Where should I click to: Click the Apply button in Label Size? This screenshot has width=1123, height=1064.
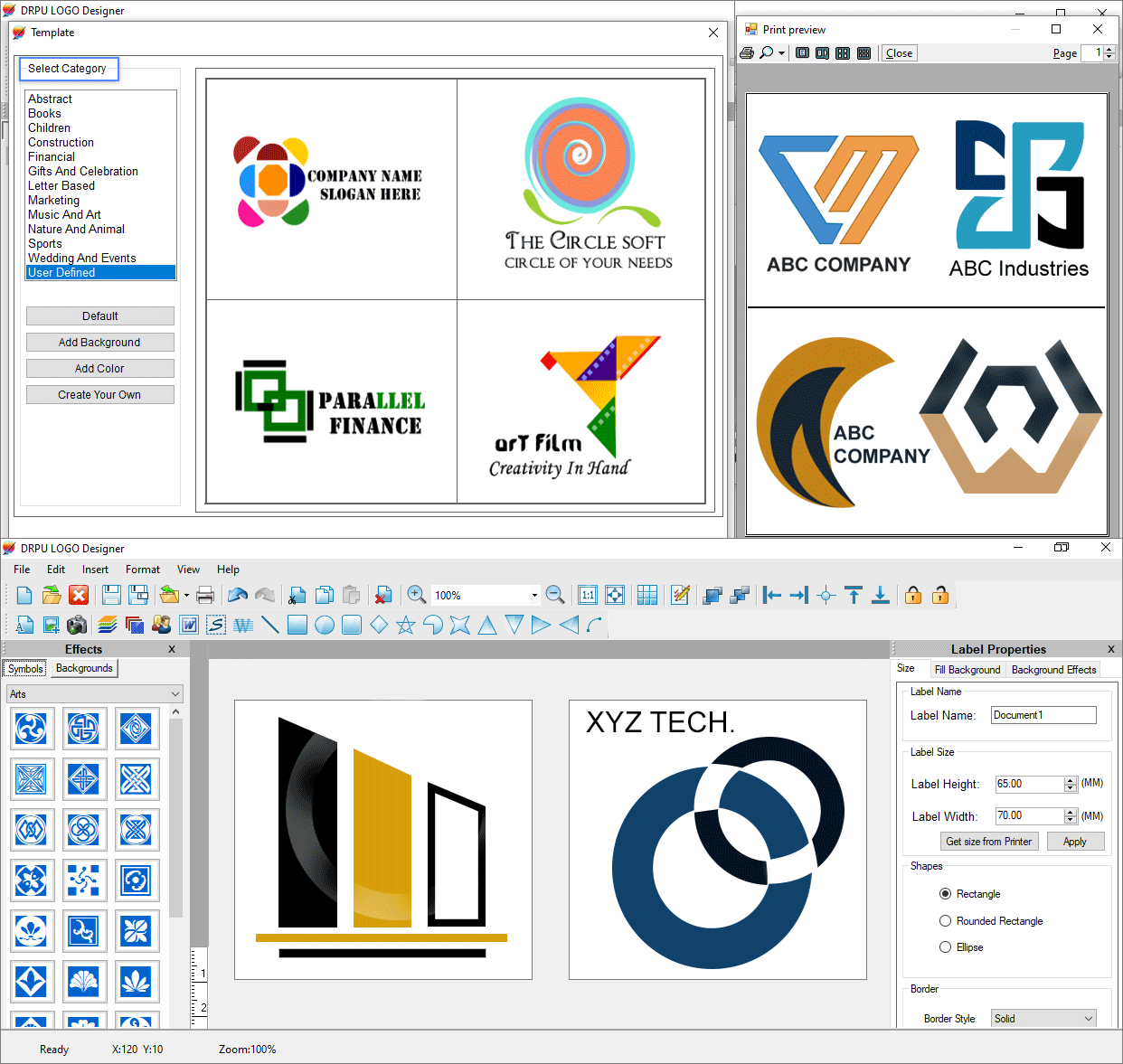coord(1075,842)
